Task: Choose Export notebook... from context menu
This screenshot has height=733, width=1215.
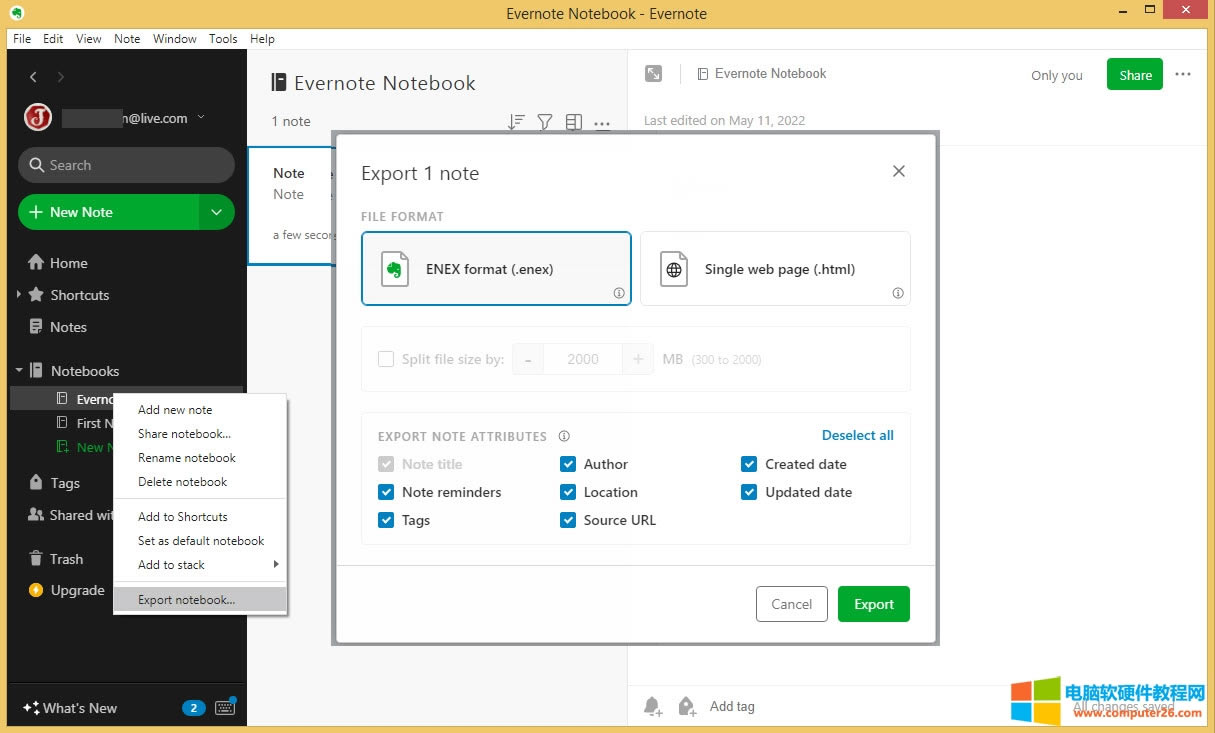Action: pos(187,600)
